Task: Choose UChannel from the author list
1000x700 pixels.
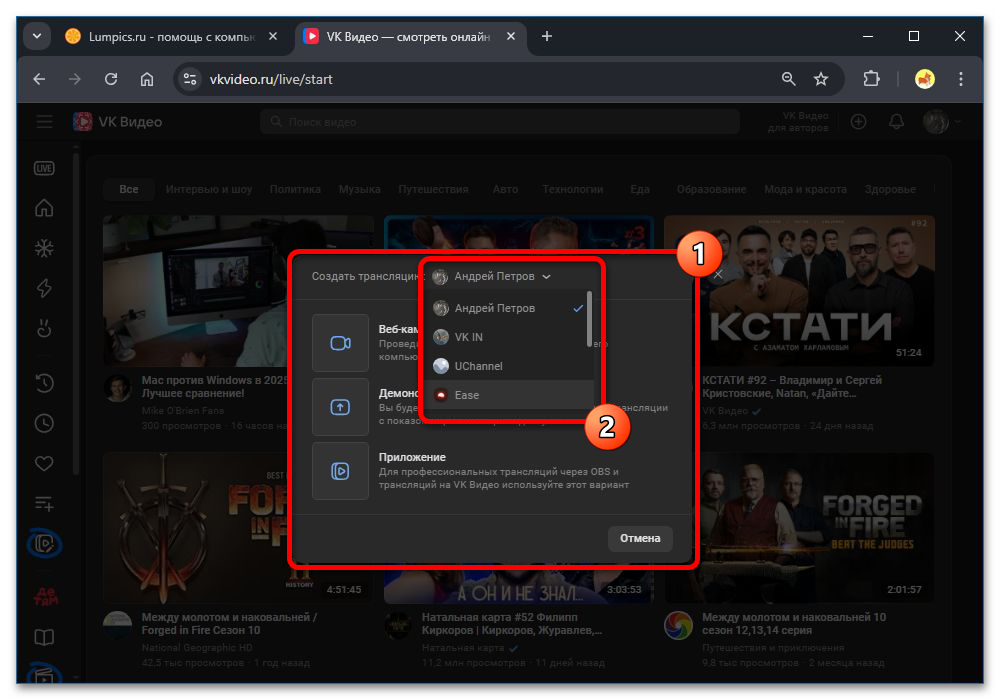Action: click(508, 366)
